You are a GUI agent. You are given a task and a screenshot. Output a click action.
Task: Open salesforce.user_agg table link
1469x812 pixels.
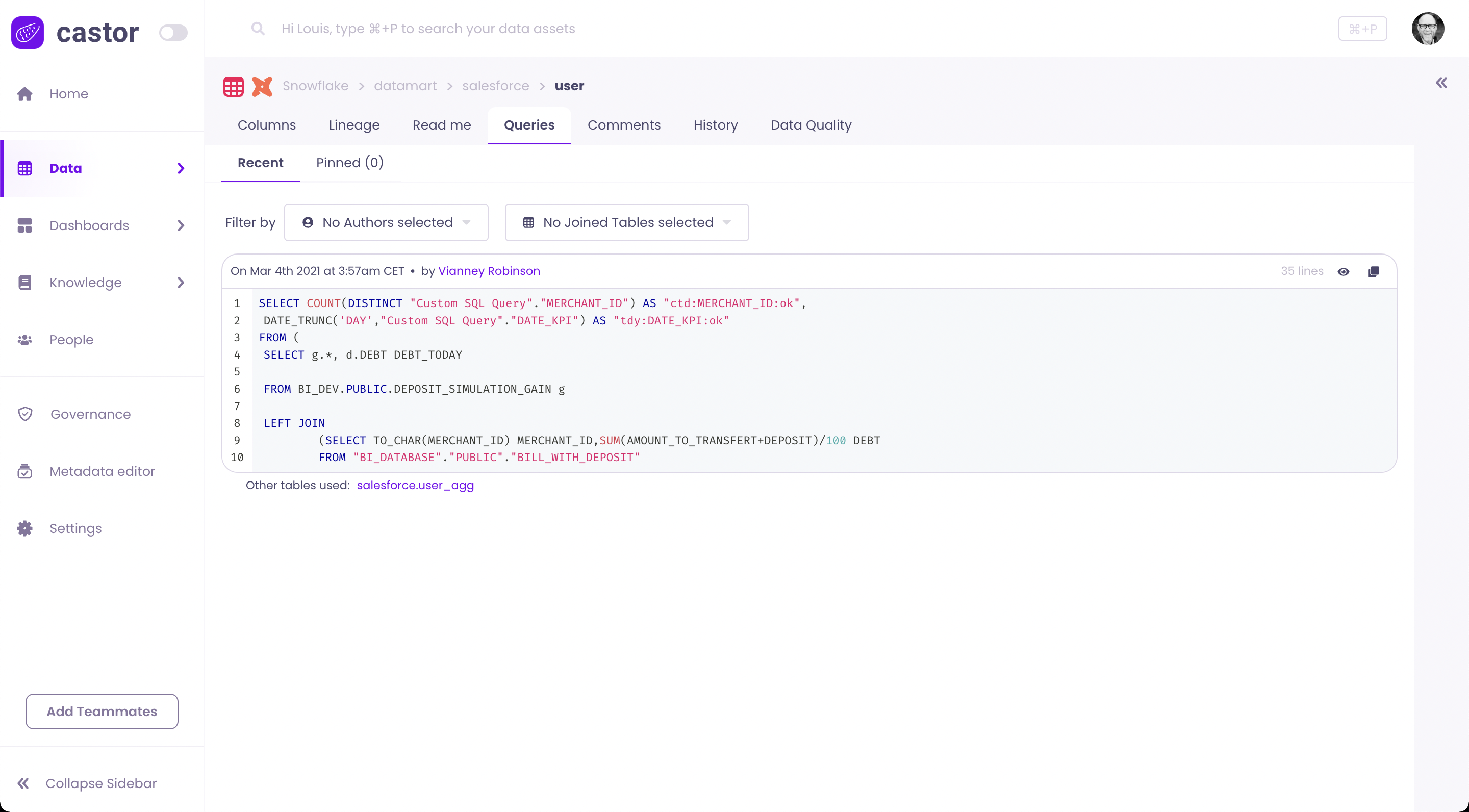tap(415, 485)
